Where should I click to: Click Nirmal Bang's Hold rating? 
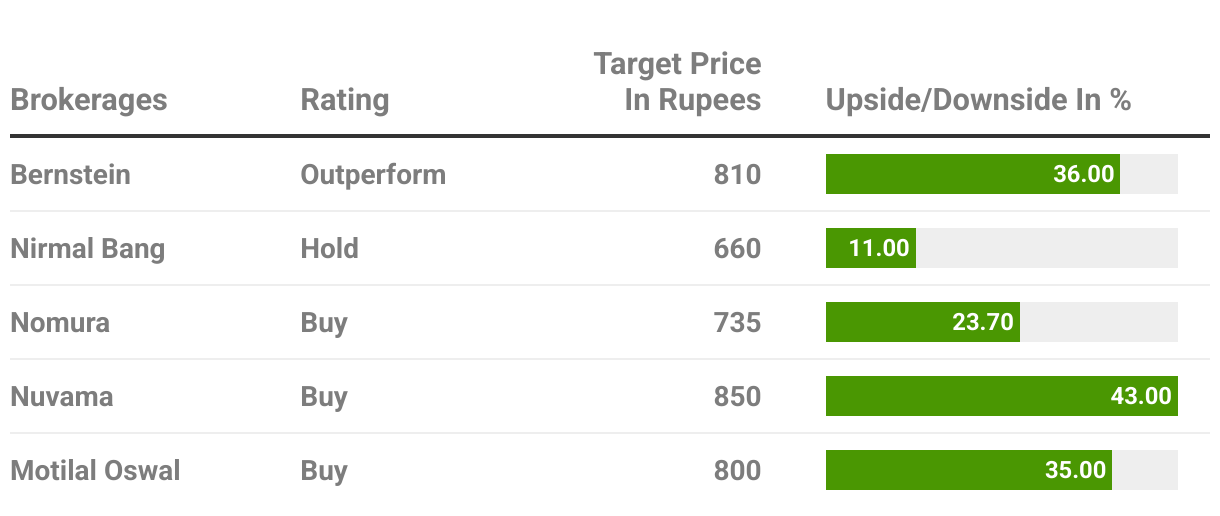(x=329, y=248)
